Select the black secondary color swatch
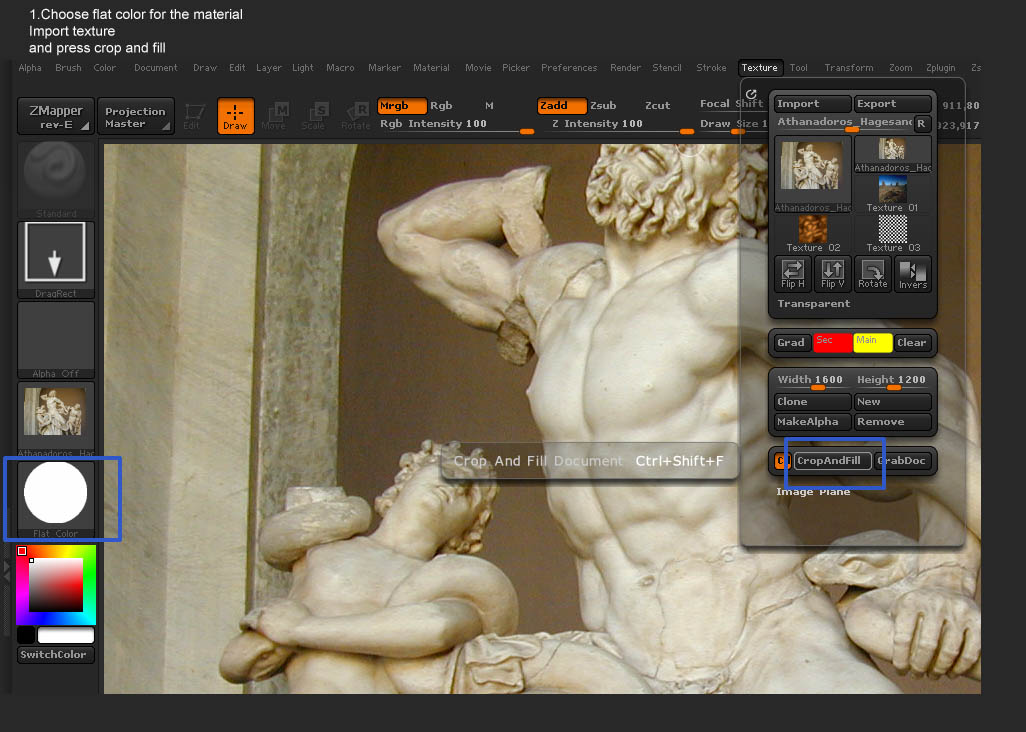Screen dimensions: 1026x732 pos(26,635)
